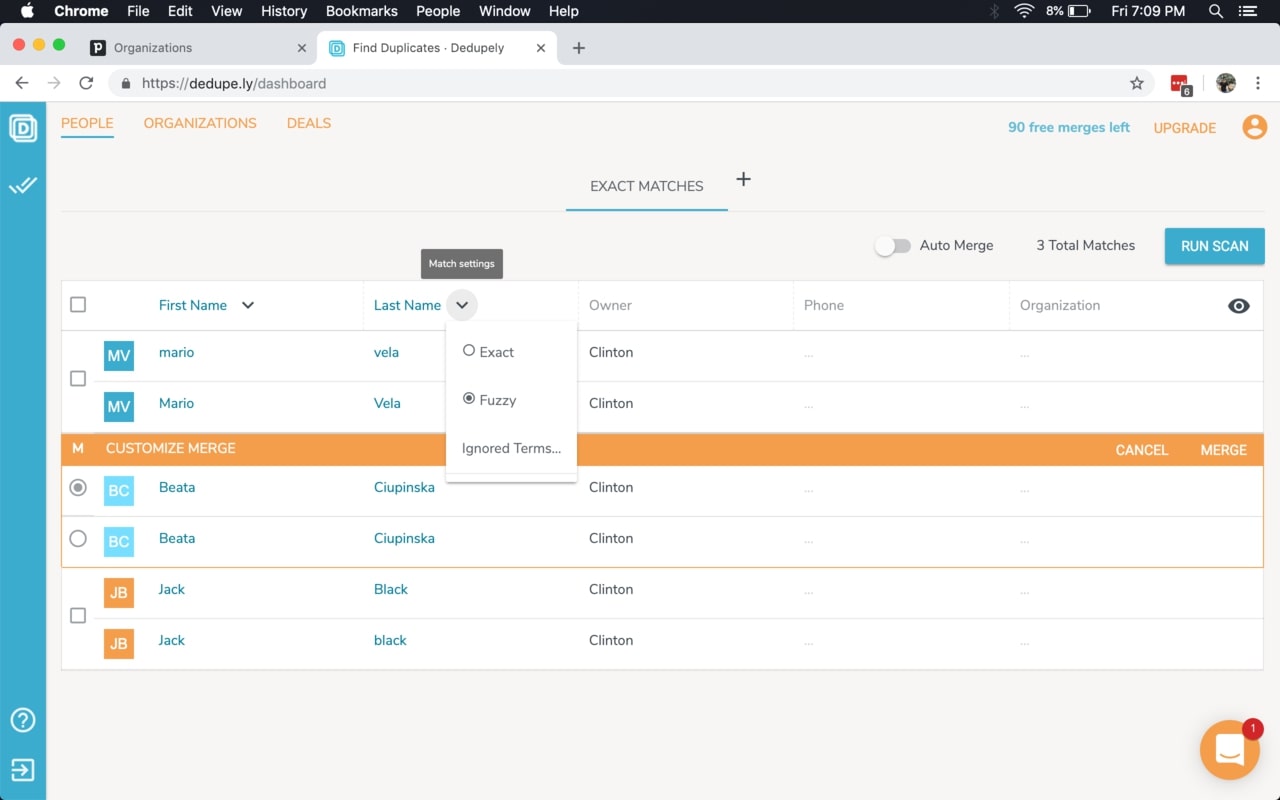Viewport: 1280px width, 800px height.
Task: Select the Exact match radio option
Action: click(x=469, y=351)
